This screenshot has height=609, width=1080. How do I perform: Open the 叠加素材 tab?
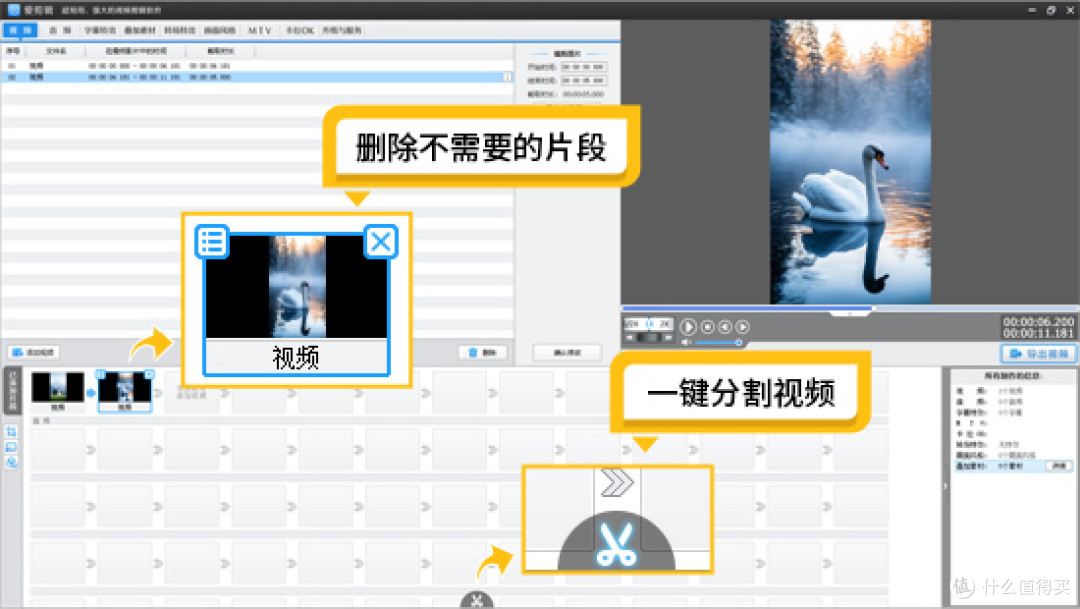tap(140, 30)
